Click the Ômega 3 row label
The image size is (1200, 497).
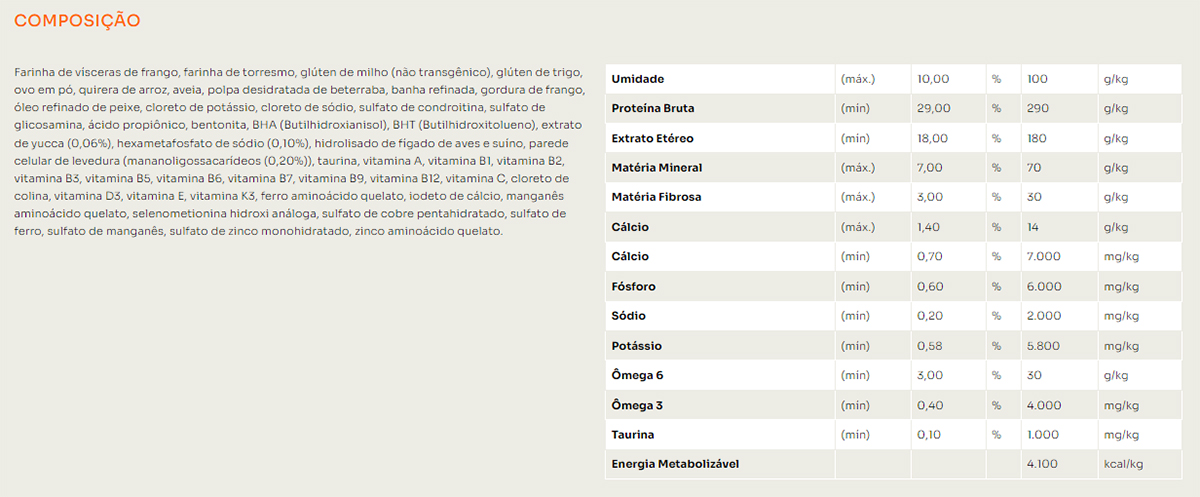(638, 406)
